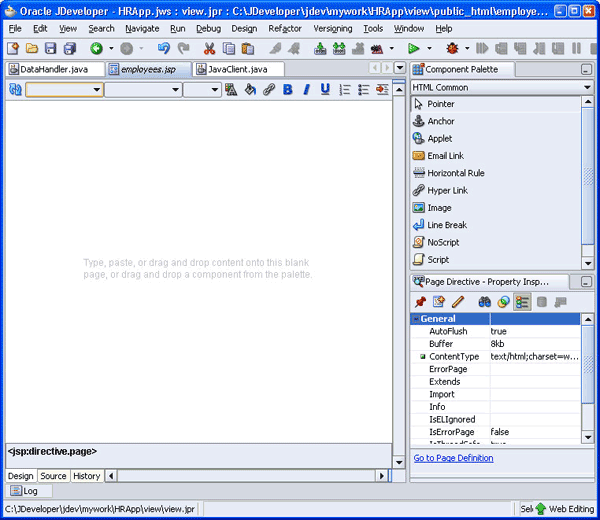
Task: Select the Image component in palette
Action: (x=440, y=208)
